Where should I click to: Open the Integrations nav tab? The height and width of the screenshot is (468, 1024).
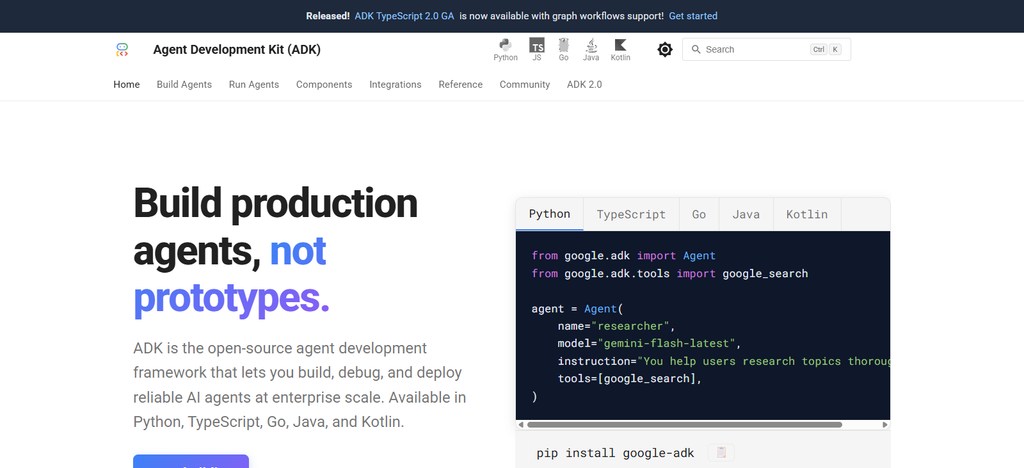coord(395,84)
